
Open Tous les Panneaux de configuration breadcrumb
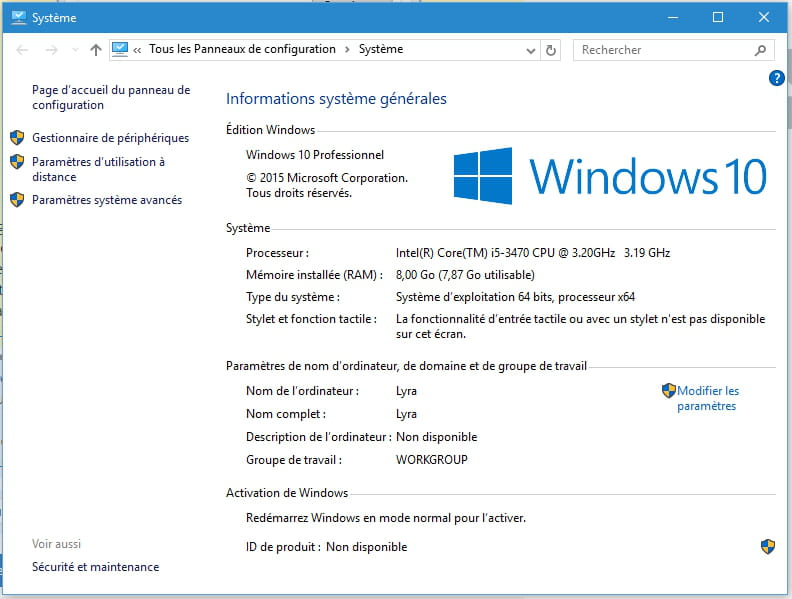coord(242,49)
